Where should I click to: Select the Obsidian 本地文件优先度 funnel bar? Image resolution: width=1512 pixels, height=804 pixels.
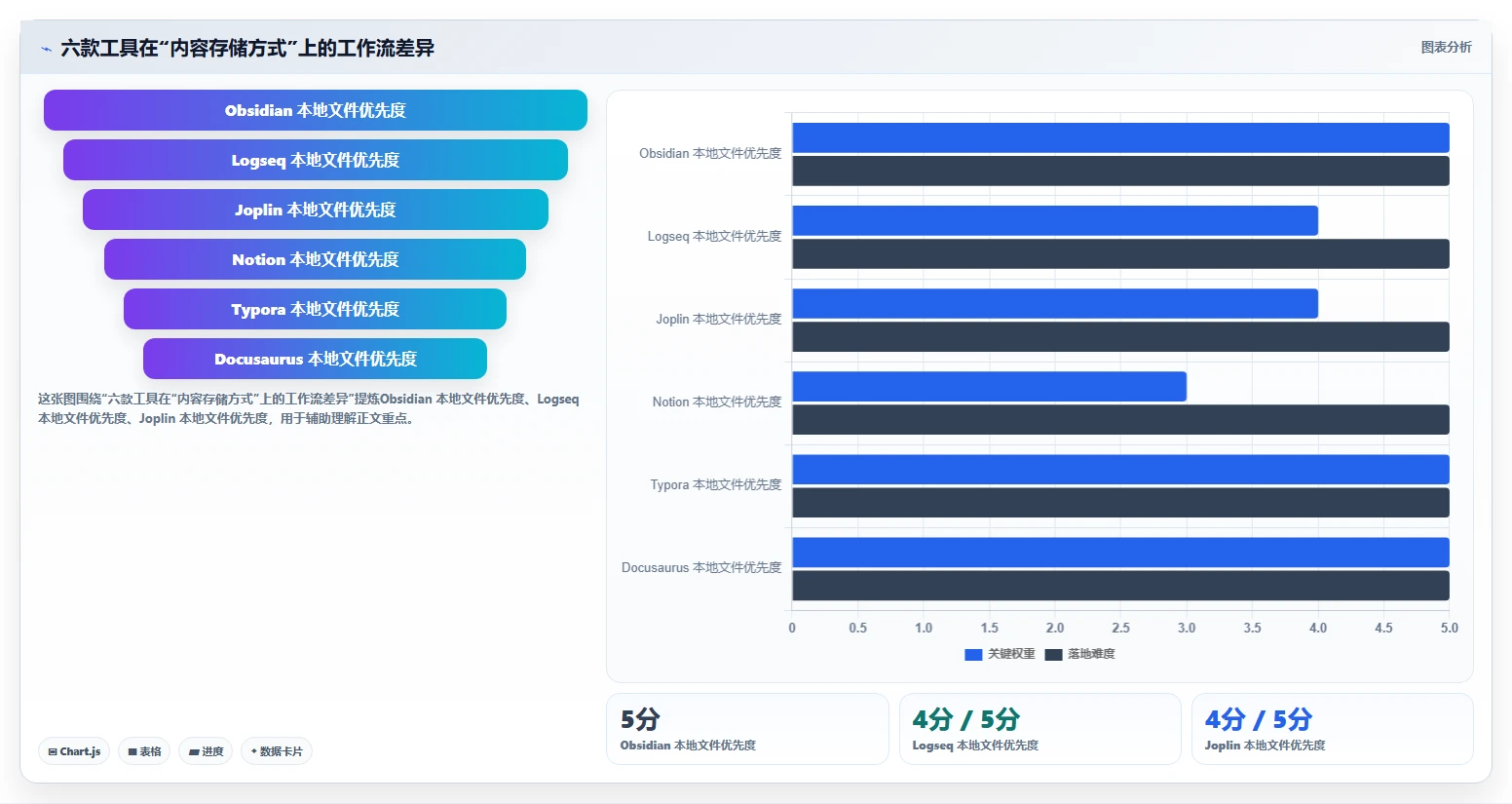coord(316,110)
